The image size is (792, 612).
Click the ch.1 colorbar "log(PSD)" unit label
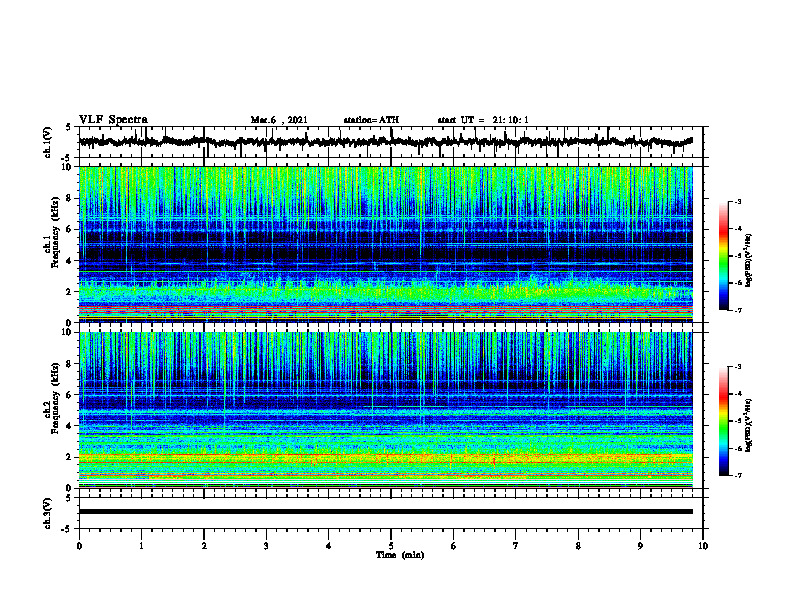(749, 260)
